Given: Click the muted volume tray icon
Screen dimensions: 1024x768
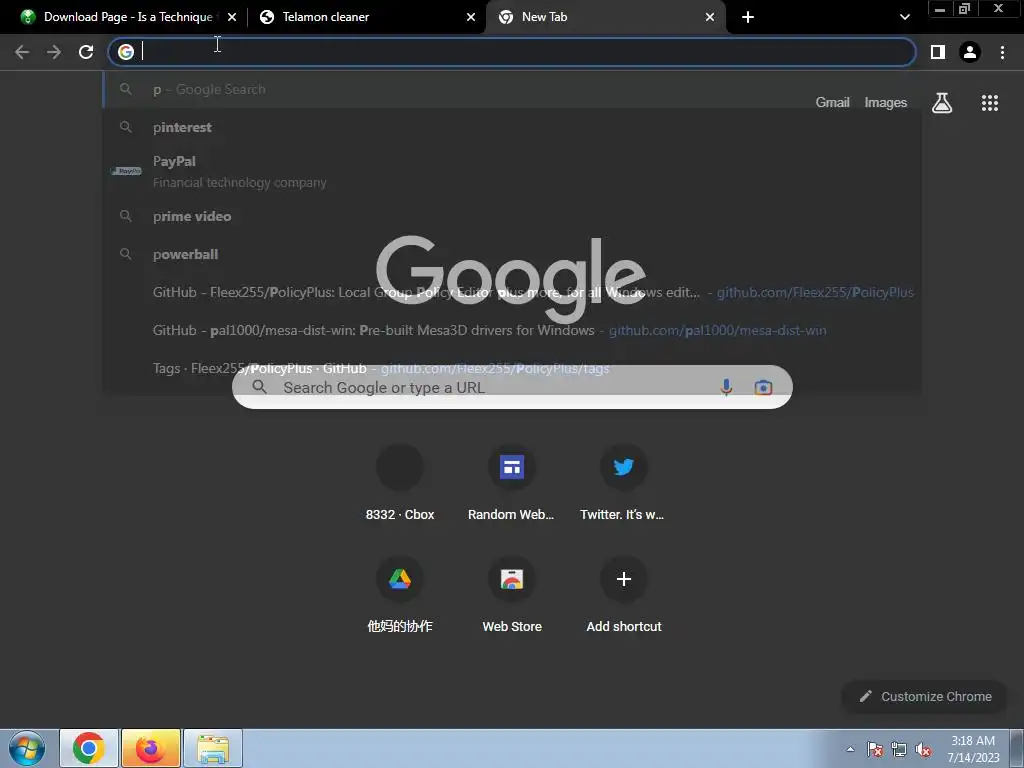Looking at the screenshot, I should click(x=923, y=749).
